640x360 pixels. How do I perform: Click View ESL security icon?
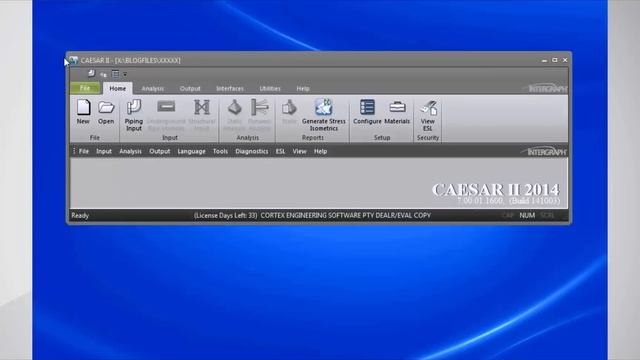428,115
